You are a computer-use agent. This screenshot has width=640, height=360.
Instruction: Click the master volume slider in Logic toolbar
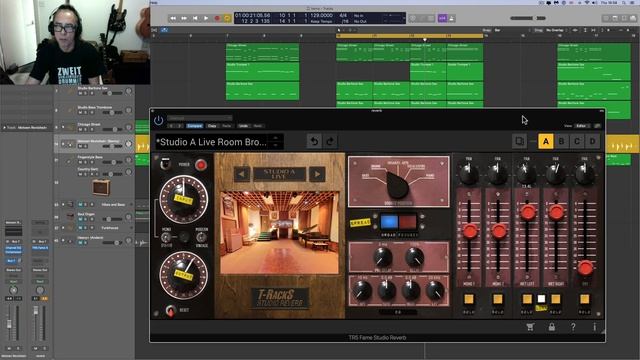tap(528, 18)
